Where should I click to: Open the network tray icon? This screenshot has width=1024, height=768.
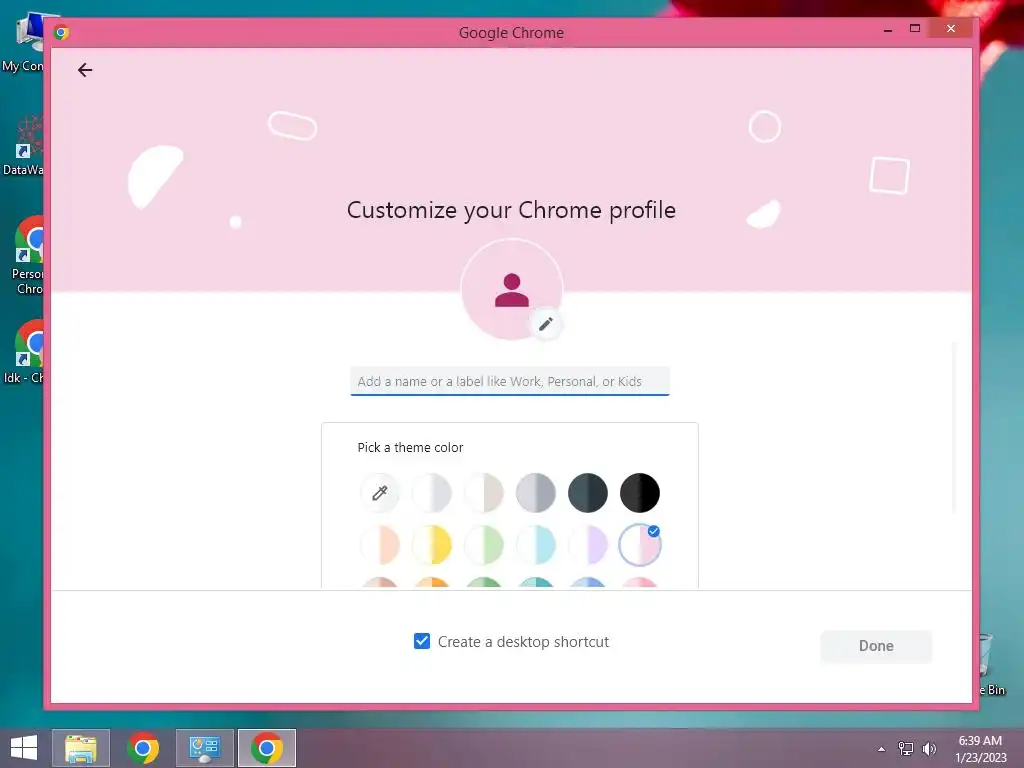[x=906, y=748]
